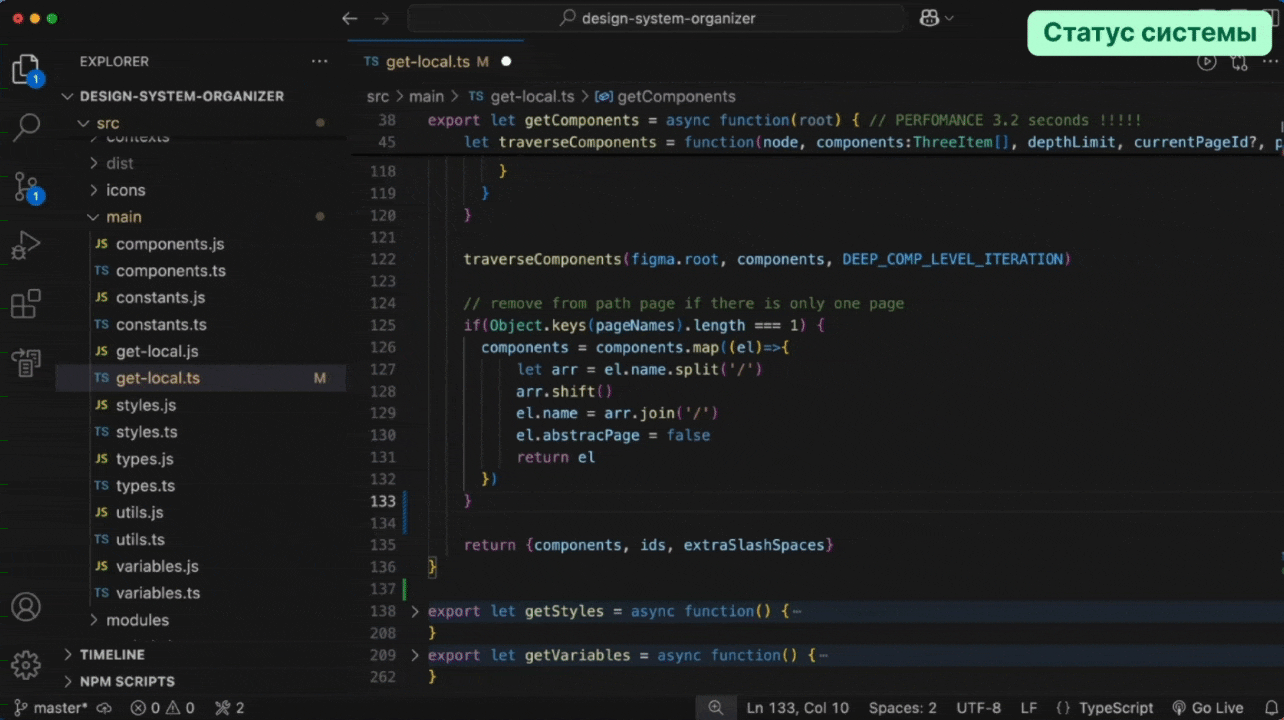
Task: Click the sticky scroll traverseComponents line
Action: point(815,142)
